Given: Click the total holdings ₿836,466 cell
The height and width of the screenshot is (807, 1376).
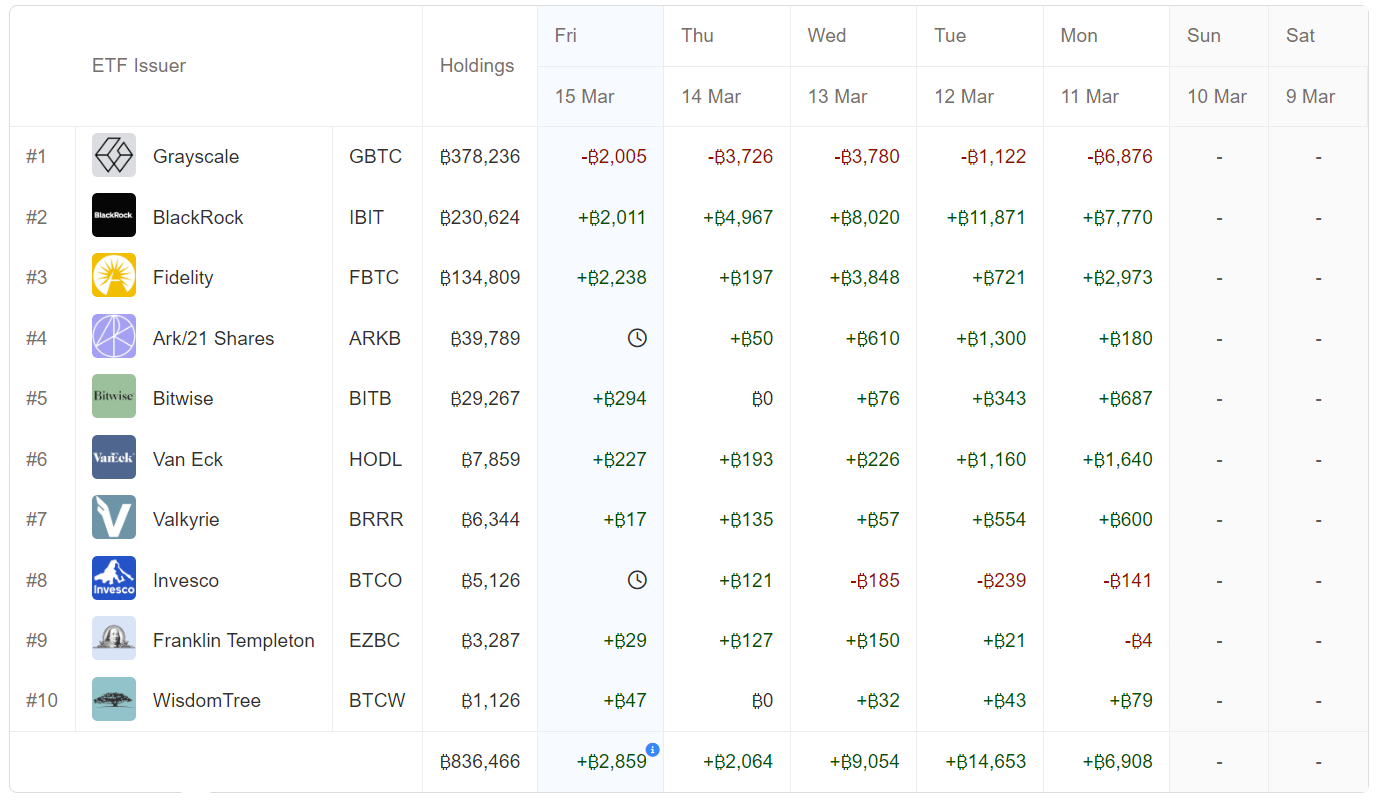Looking at the screenshot, I should tap(480, 761).
